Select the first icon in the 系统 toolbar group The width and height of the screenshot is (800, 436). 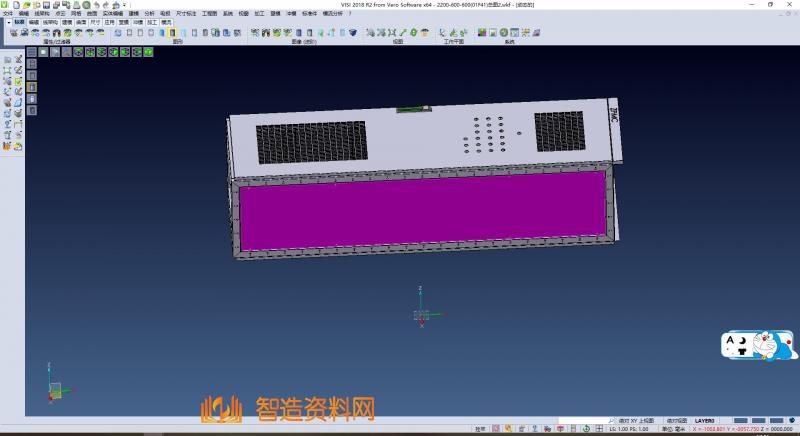point(481,33)
